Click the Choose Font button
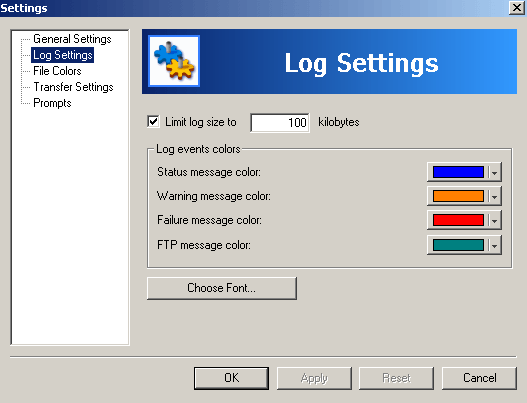 coord(222,288)
